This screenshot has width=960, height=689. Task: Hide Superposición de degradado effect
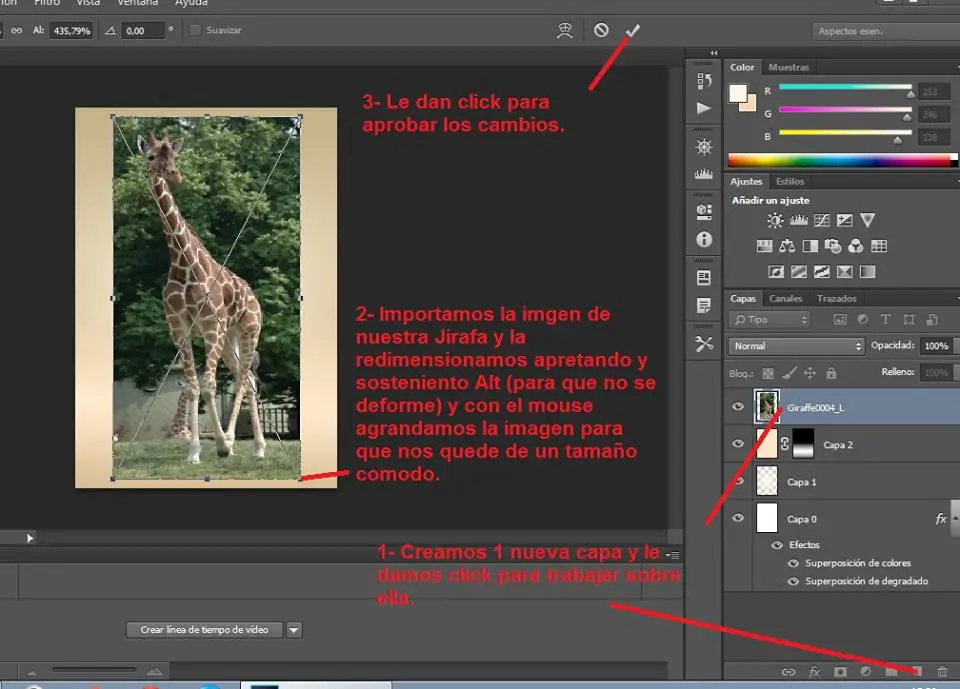tap(793, 581)
